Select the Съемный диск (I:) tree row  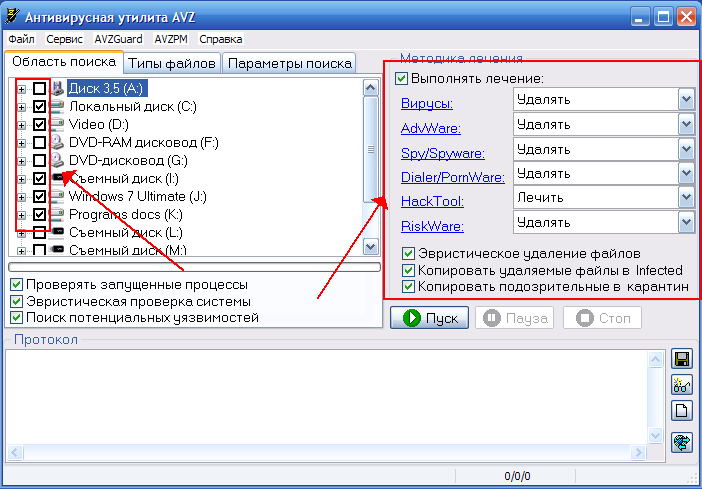(124, 178)
